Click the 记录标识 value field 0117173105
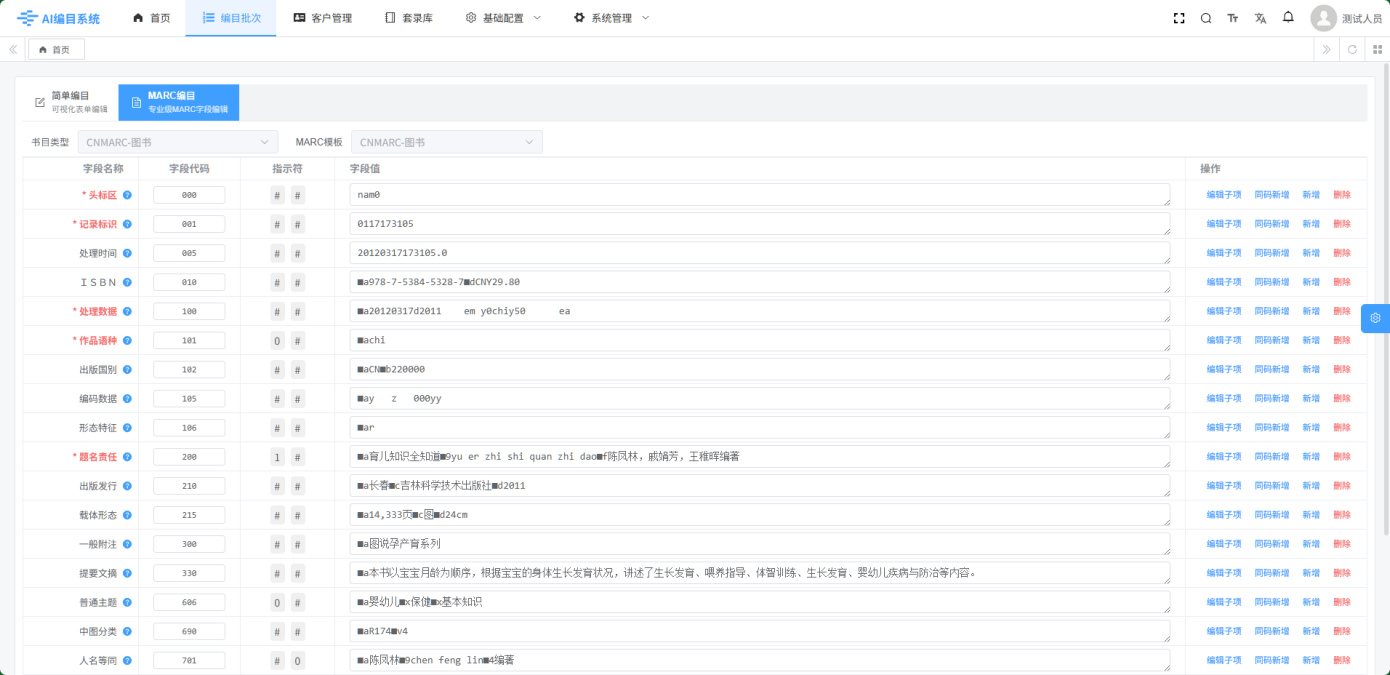 [760, 224]
